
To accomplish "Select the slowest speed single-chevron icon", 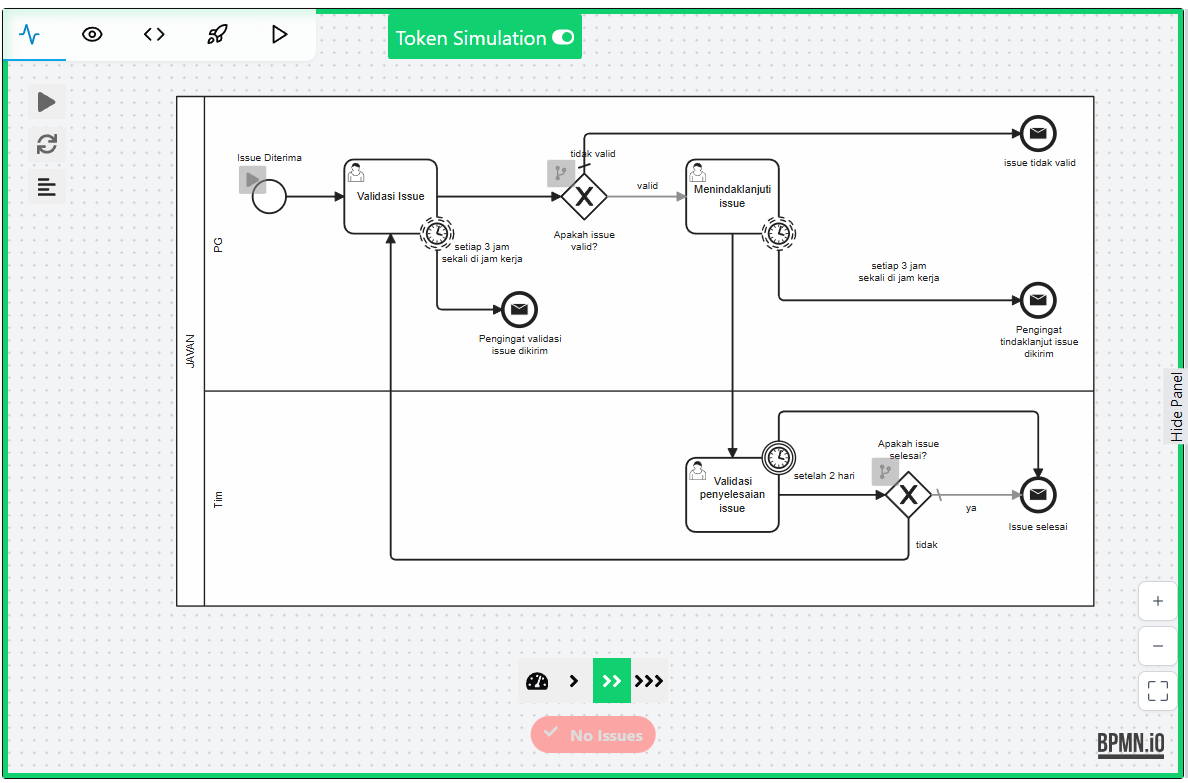I will pyautogui.click(x=574, y=681).
